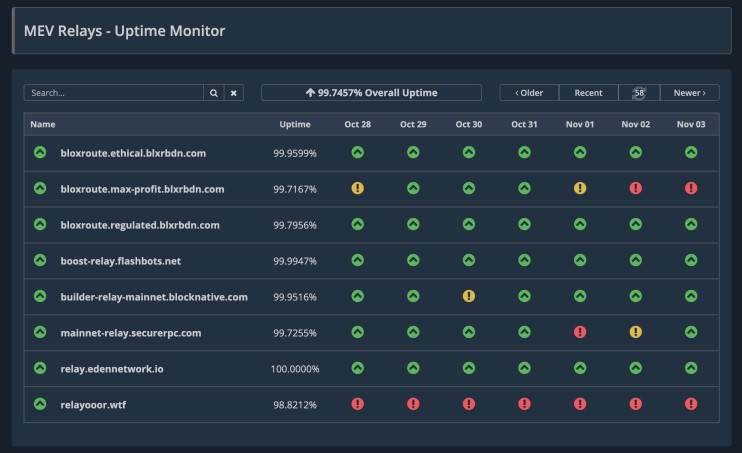Open the bloxroute.regulated.blxrbdn.com relay link
The height and width of the screenshot is (453, 742).
tap(139, 225)
